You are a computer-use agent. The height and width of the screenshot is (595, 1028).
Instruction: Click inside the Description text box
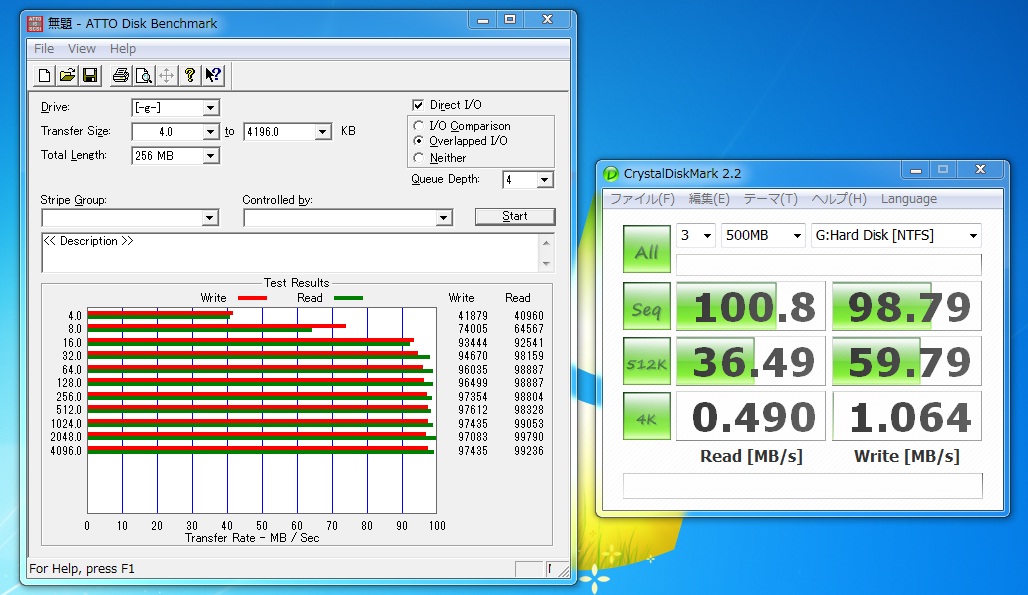click(290, 252)
